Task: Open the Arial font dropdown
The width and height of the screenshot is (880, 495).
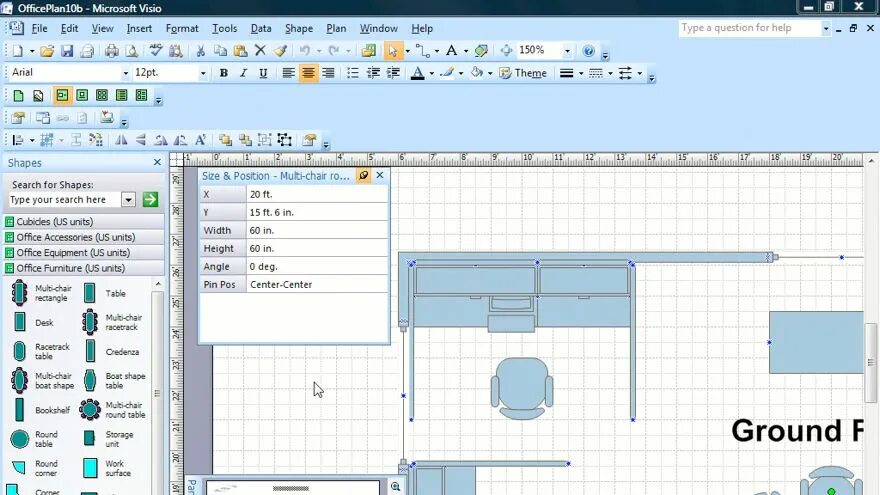Action: pos(125,73)
